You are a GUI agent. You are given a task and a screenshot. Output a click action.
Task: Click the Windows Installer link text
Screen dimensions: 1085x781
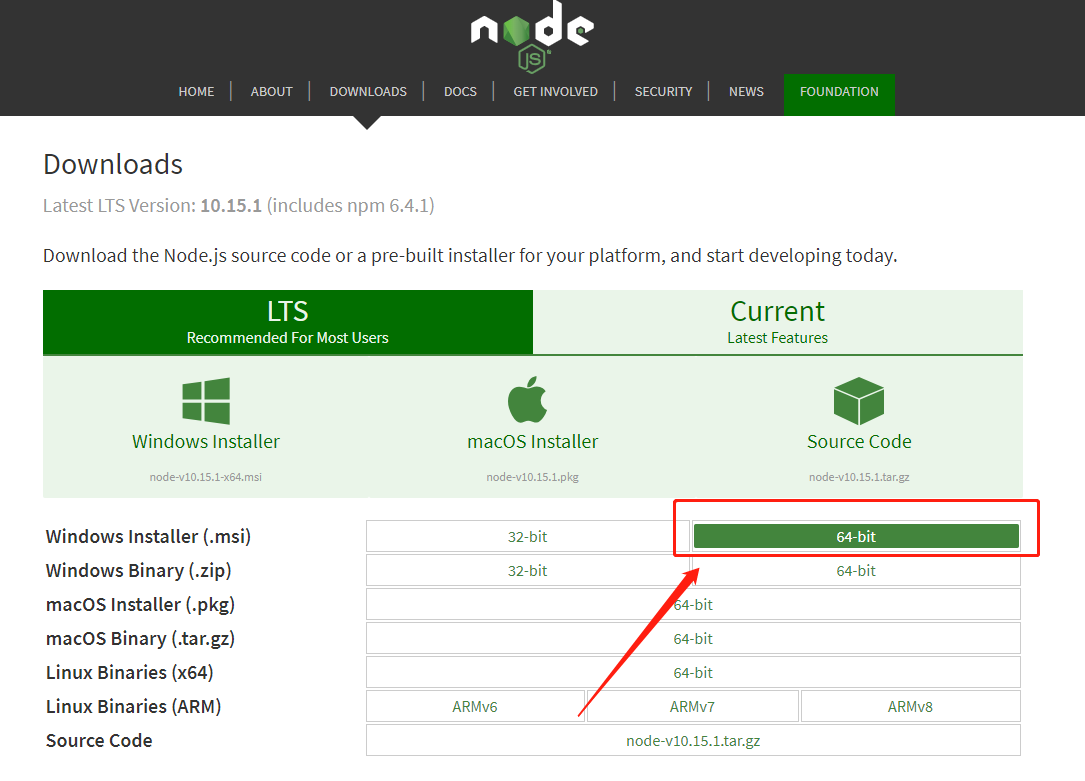point(206,441)
